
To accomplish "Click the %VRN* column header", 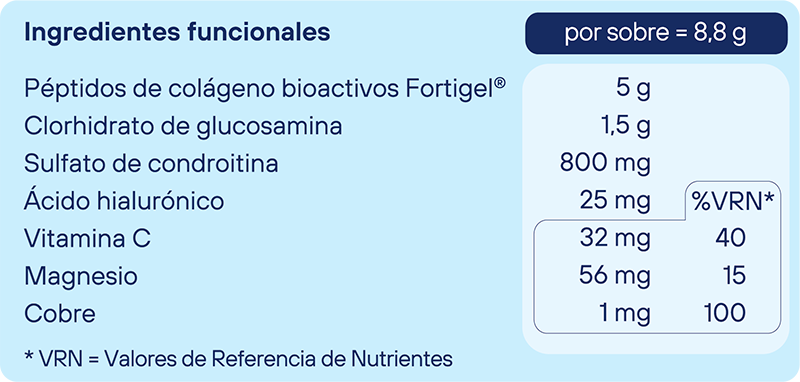I will click(x=733, y=201).
